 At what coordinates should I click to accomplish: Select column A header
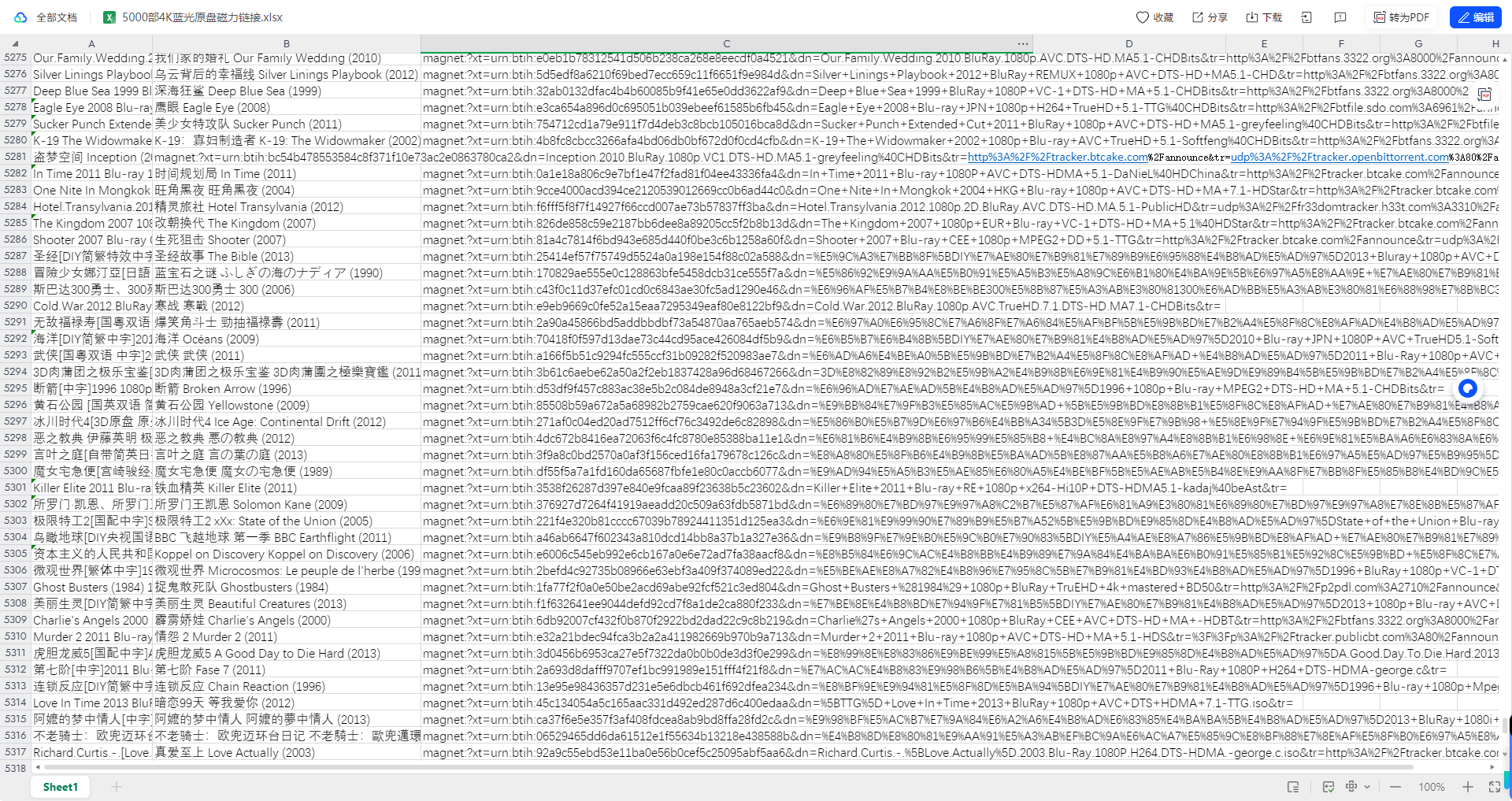pos(91,43)
